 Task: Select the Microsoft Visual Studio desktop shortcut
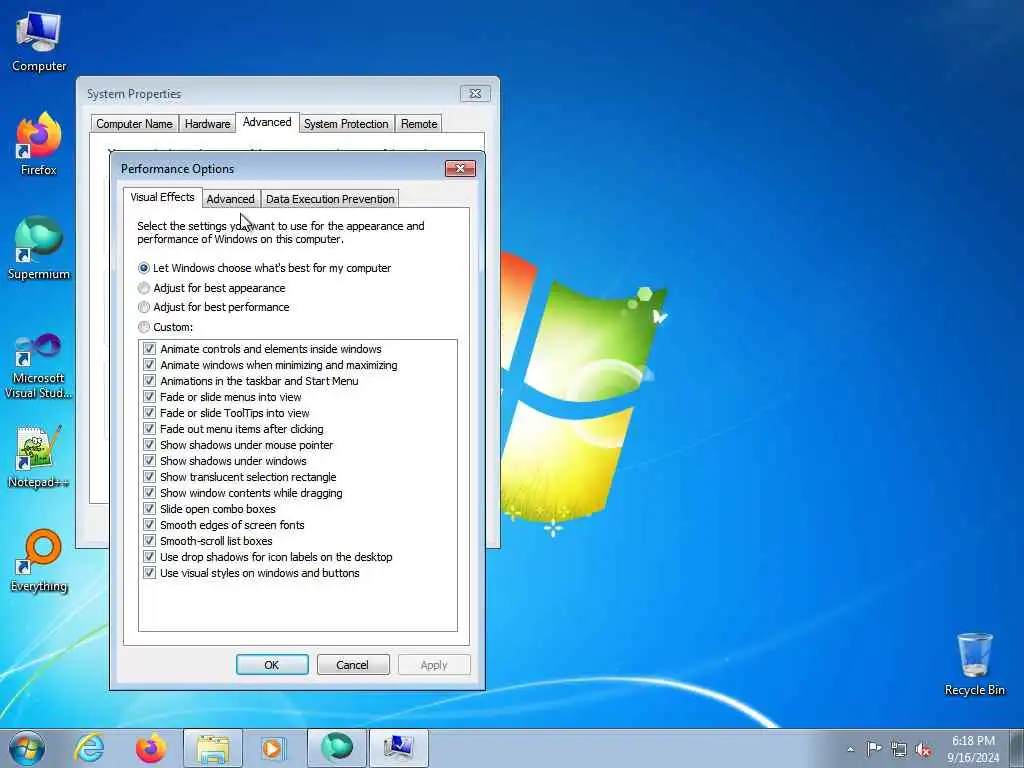pyautogui.click(x=39, y=366)
